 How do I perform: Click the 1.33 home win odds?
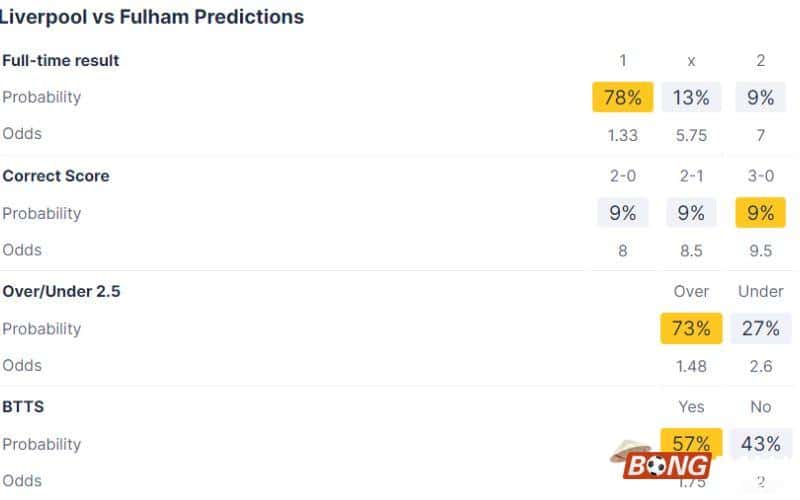[622, 134]
